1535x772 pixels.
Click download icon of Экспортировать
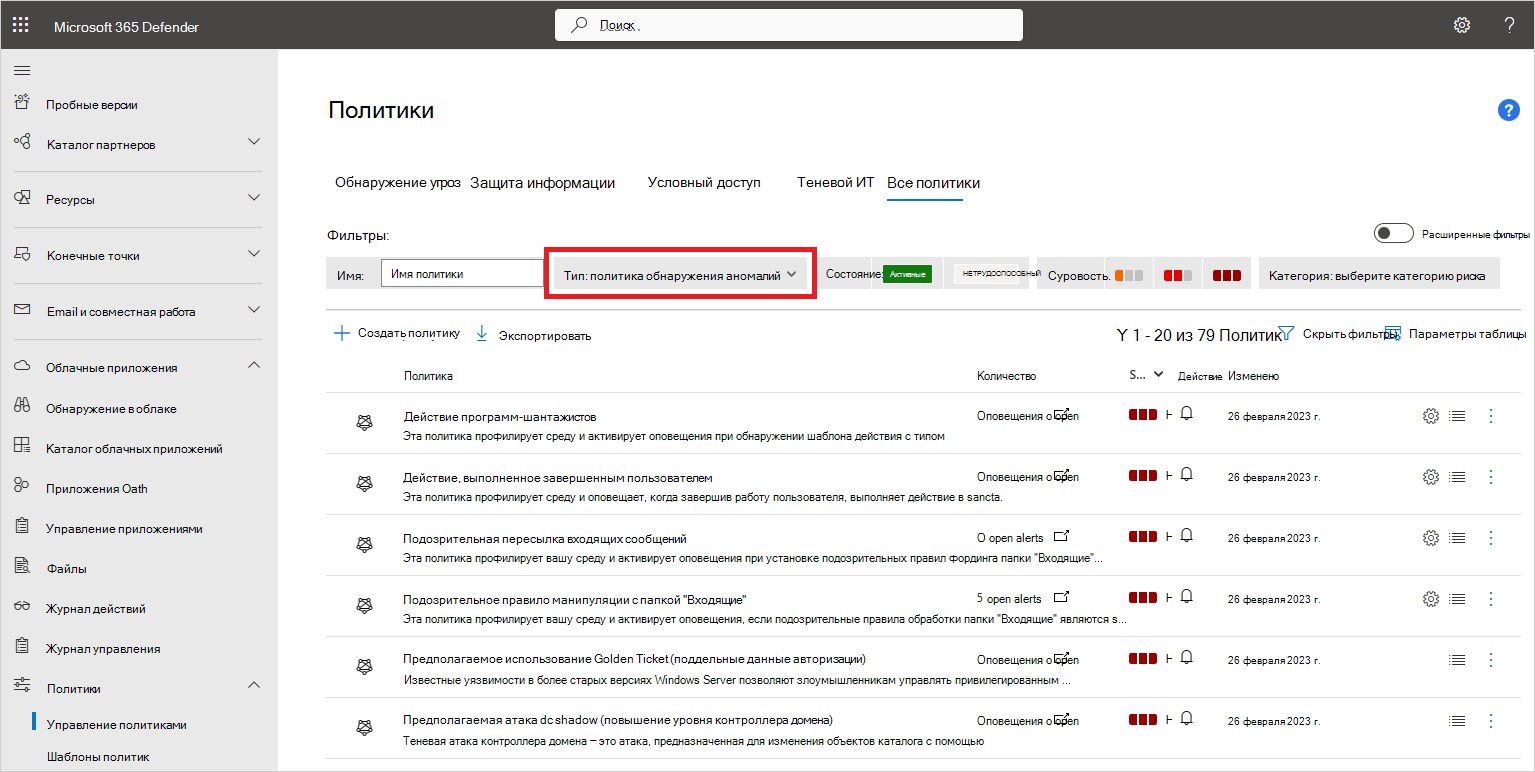481,334
